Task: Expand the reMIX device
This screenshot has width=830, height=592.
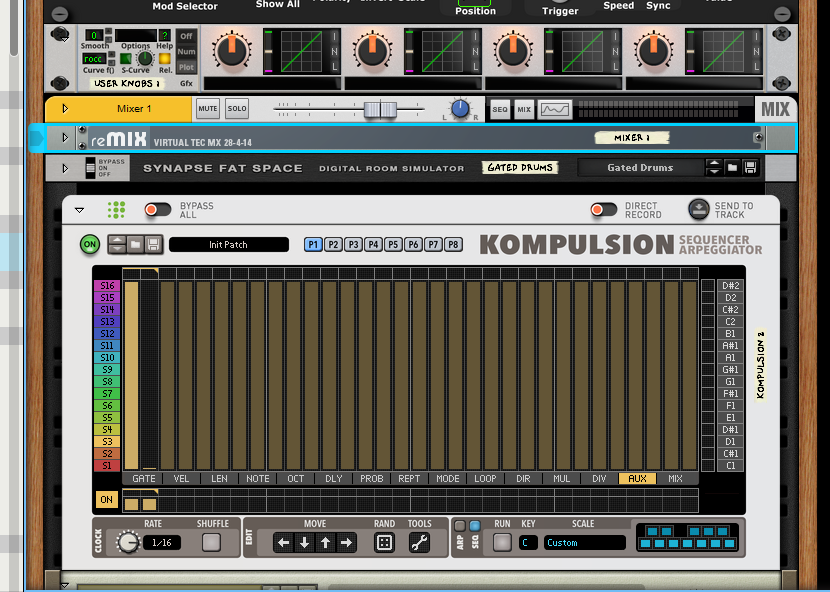Action: [x=65, y=138]
